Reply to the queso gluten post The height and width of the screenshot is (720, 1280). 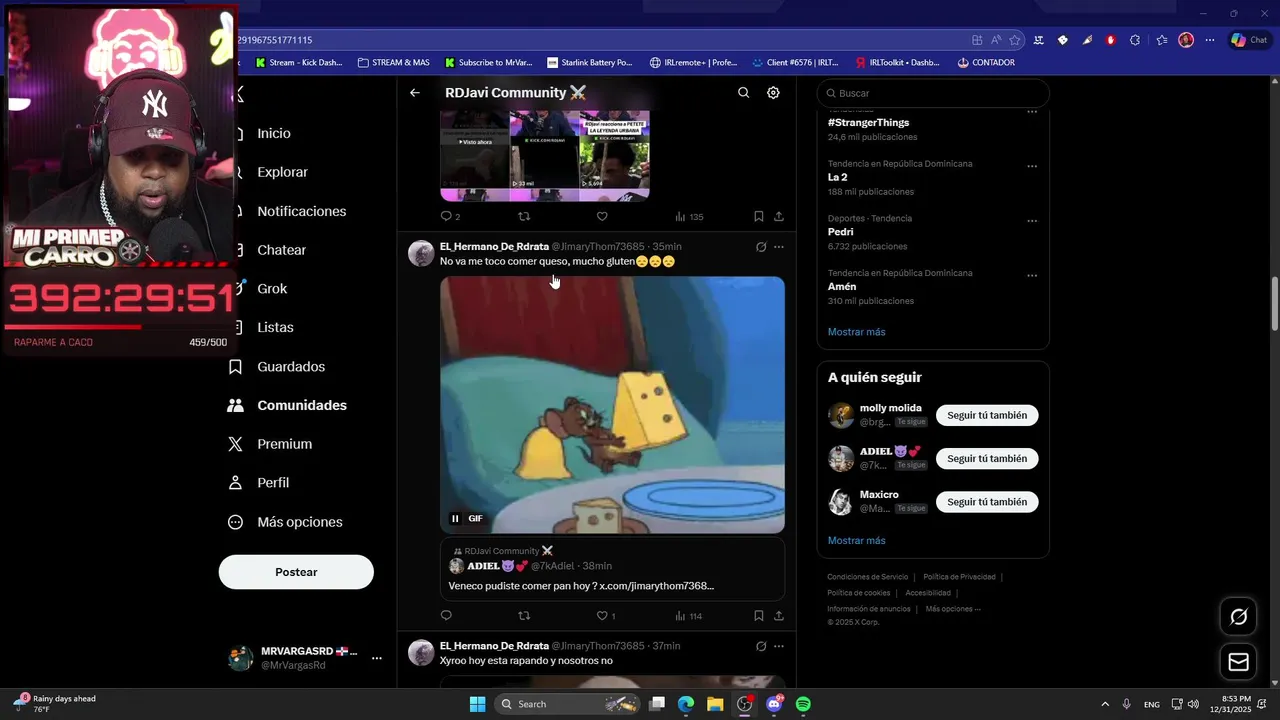[x=446, y=616]
